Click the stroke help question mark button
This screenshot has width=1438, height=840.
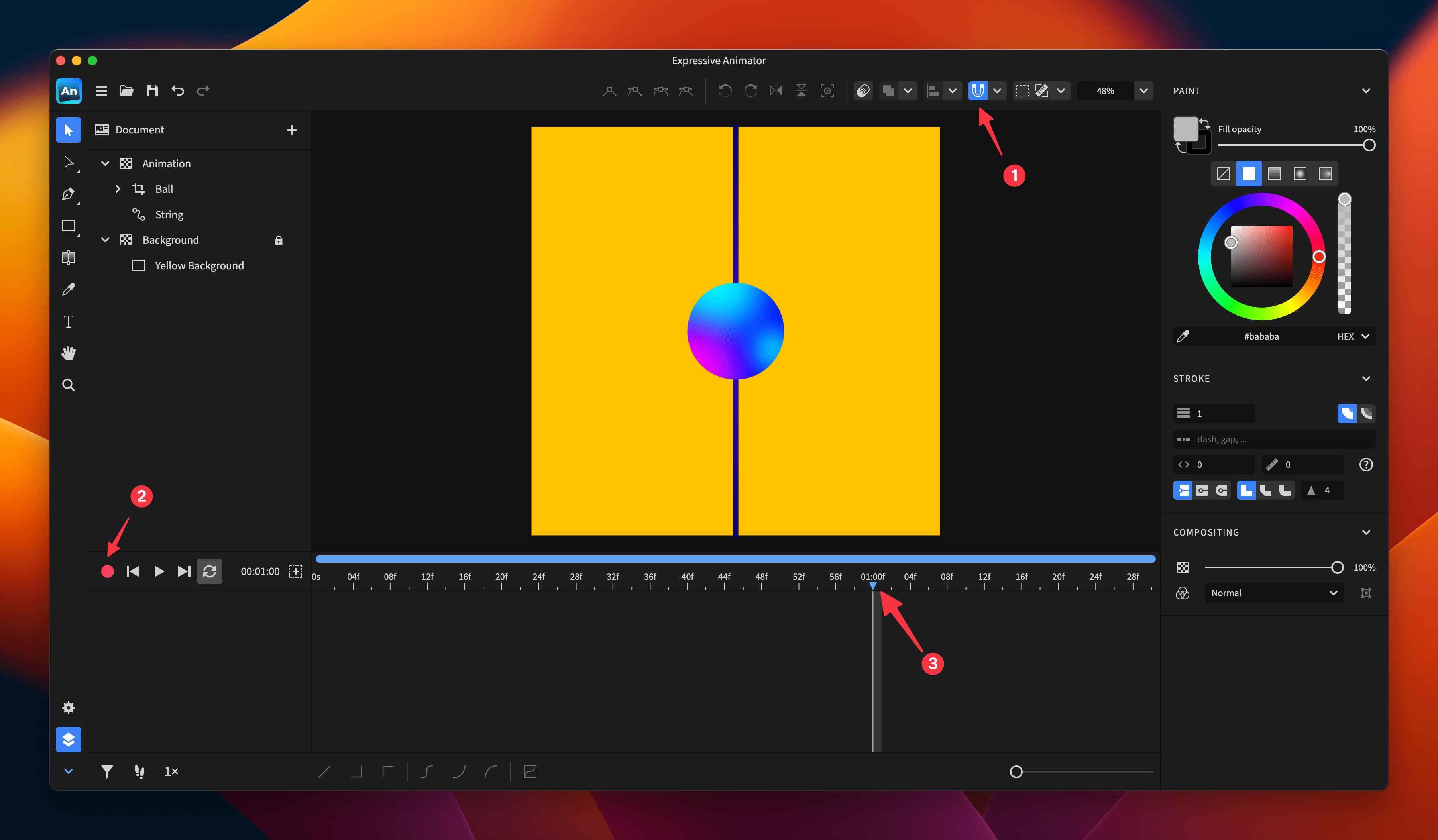[x=1366, y=464]
